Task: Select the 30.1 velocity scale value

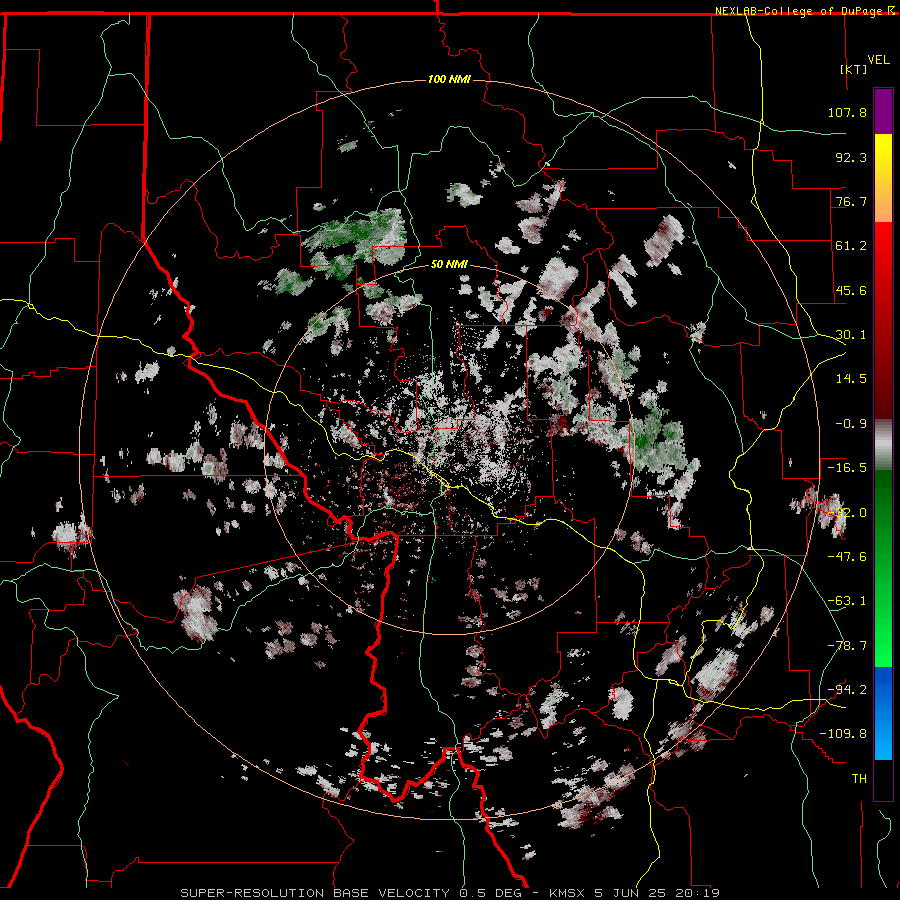Action: (x=851, y=335)
